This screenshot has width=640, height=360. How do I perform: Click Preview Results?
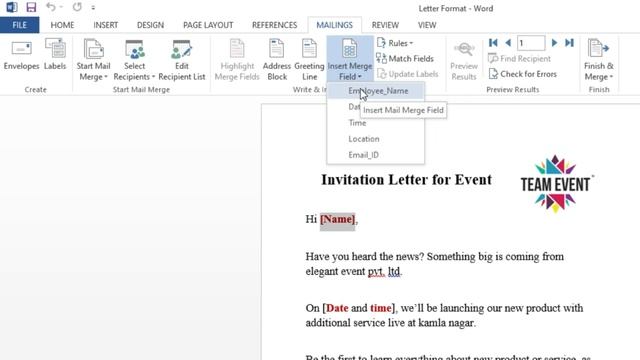pyautogui.click(x=464, y=61)
